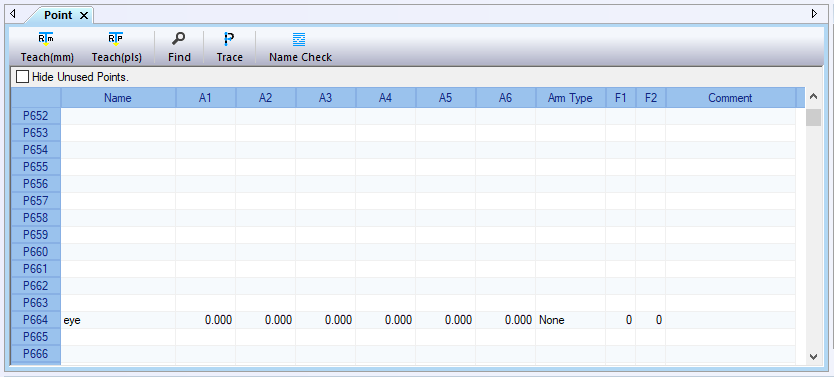Image resolution: width=834 pixels, height=377 pixels.
Task: Click the Name cell in row P652
Action: 118,116
